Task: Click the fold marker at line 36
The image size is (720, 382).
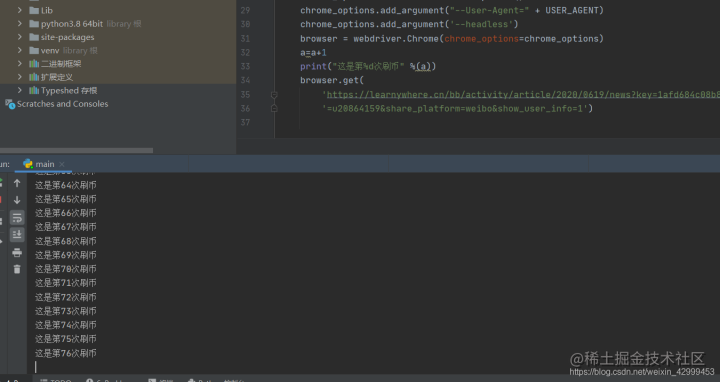Action: coord(274,108)
